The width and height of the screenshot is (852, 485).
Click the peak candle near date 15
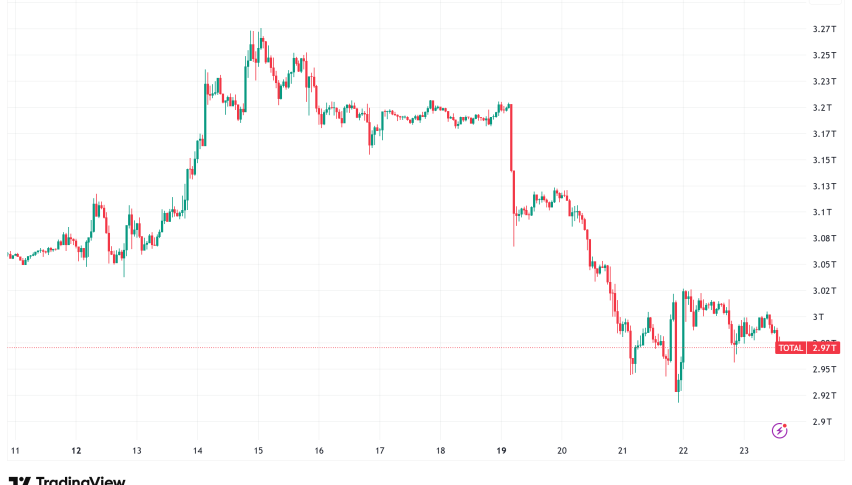pyautogui.click(x=260, y=40)
